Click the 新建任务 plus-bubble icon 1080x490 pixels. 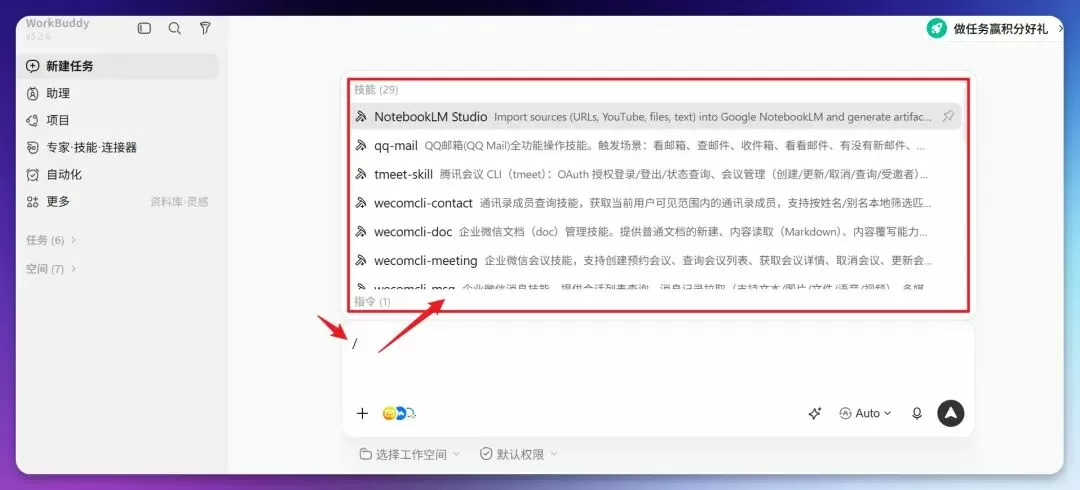click(32, 66)
